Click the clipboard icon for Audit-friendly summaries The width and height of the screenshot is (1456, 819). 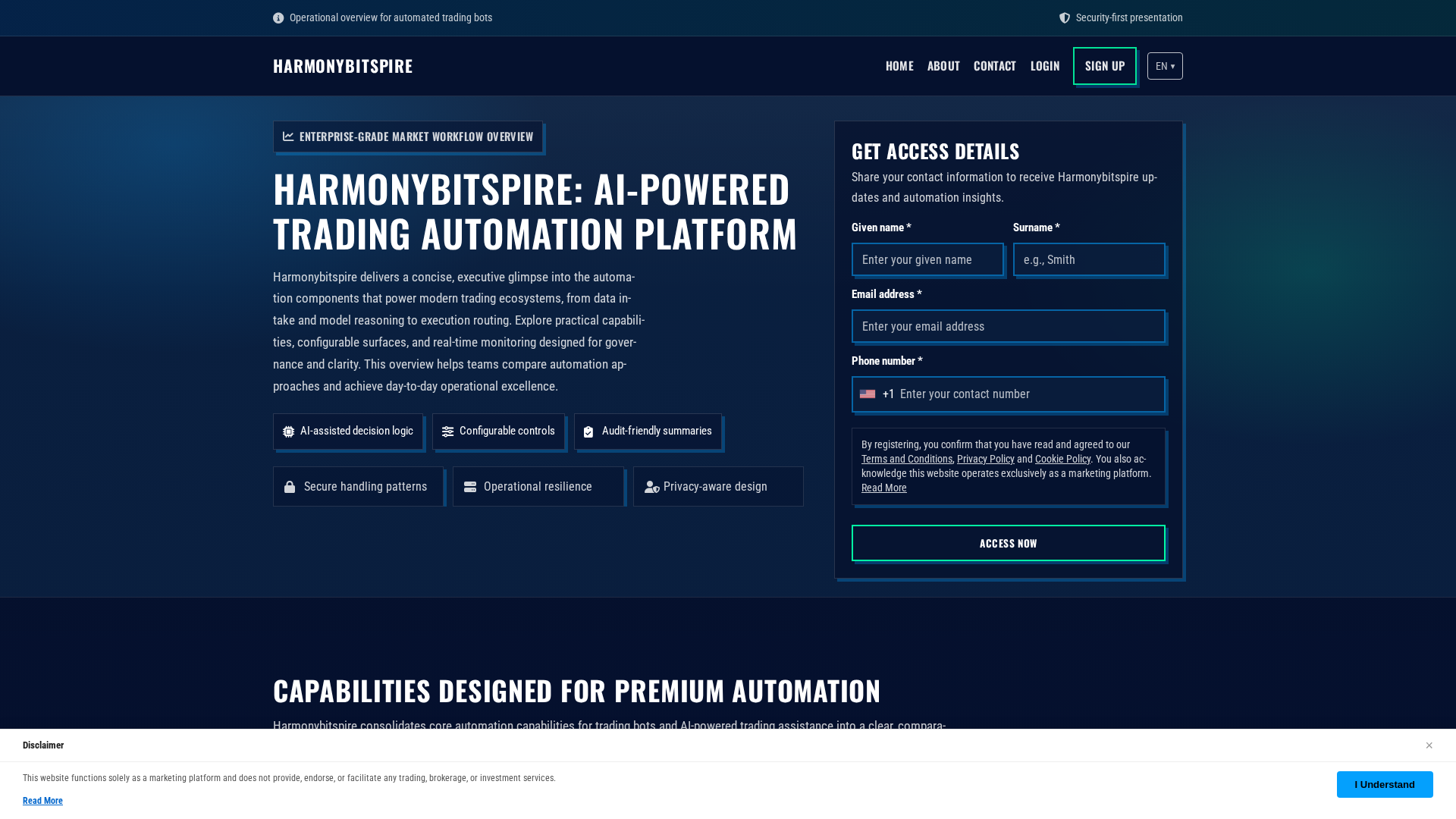pos(588,431)
